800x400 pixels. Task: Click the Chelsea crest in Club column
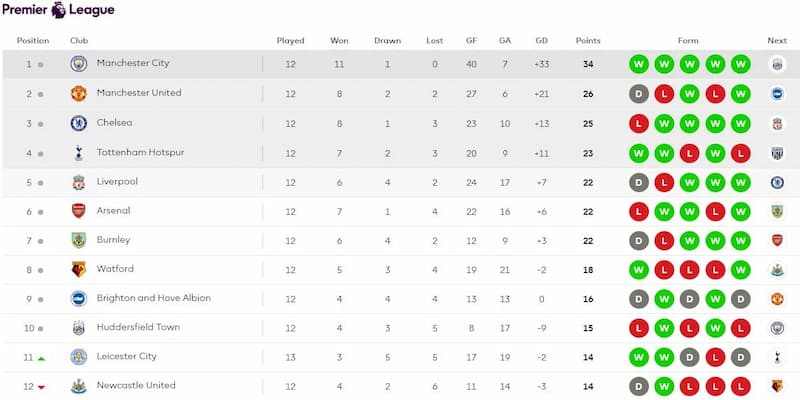pyautogui.click(x=79, y=123)
